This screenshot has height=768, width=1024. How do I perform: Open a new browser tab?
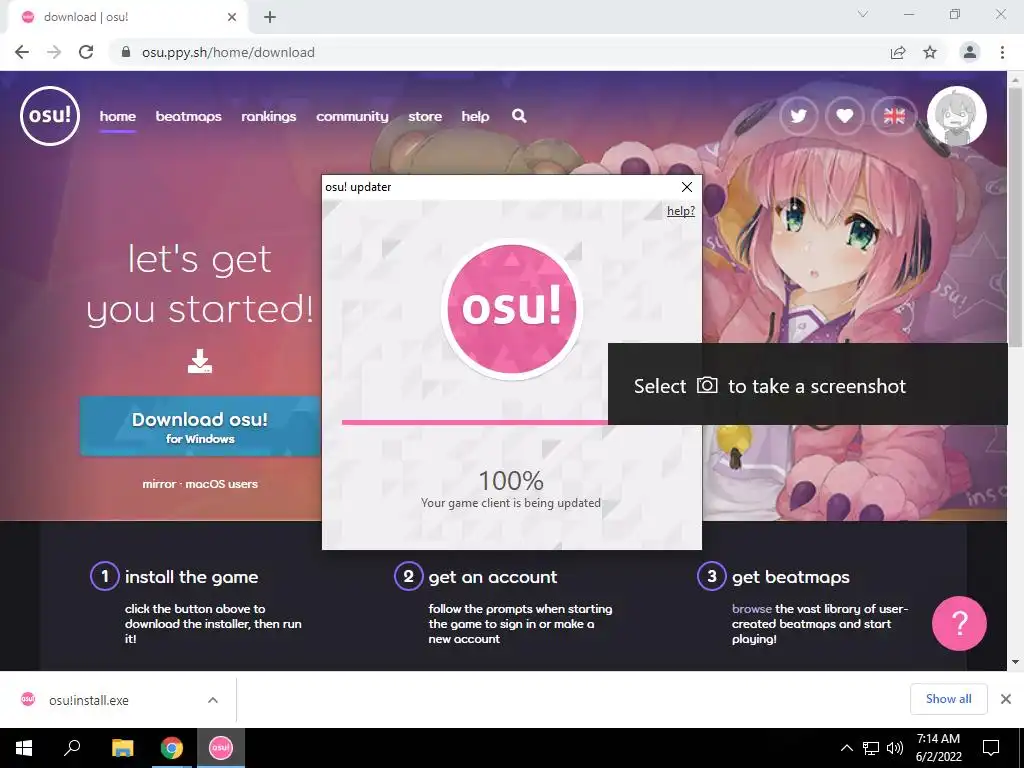click(x=270, y=17)
